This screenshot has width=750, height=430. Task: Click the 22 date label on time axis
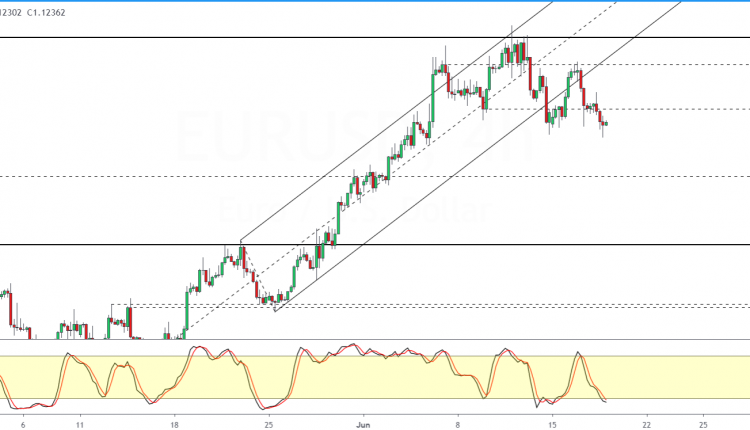[x=647, y=425]
